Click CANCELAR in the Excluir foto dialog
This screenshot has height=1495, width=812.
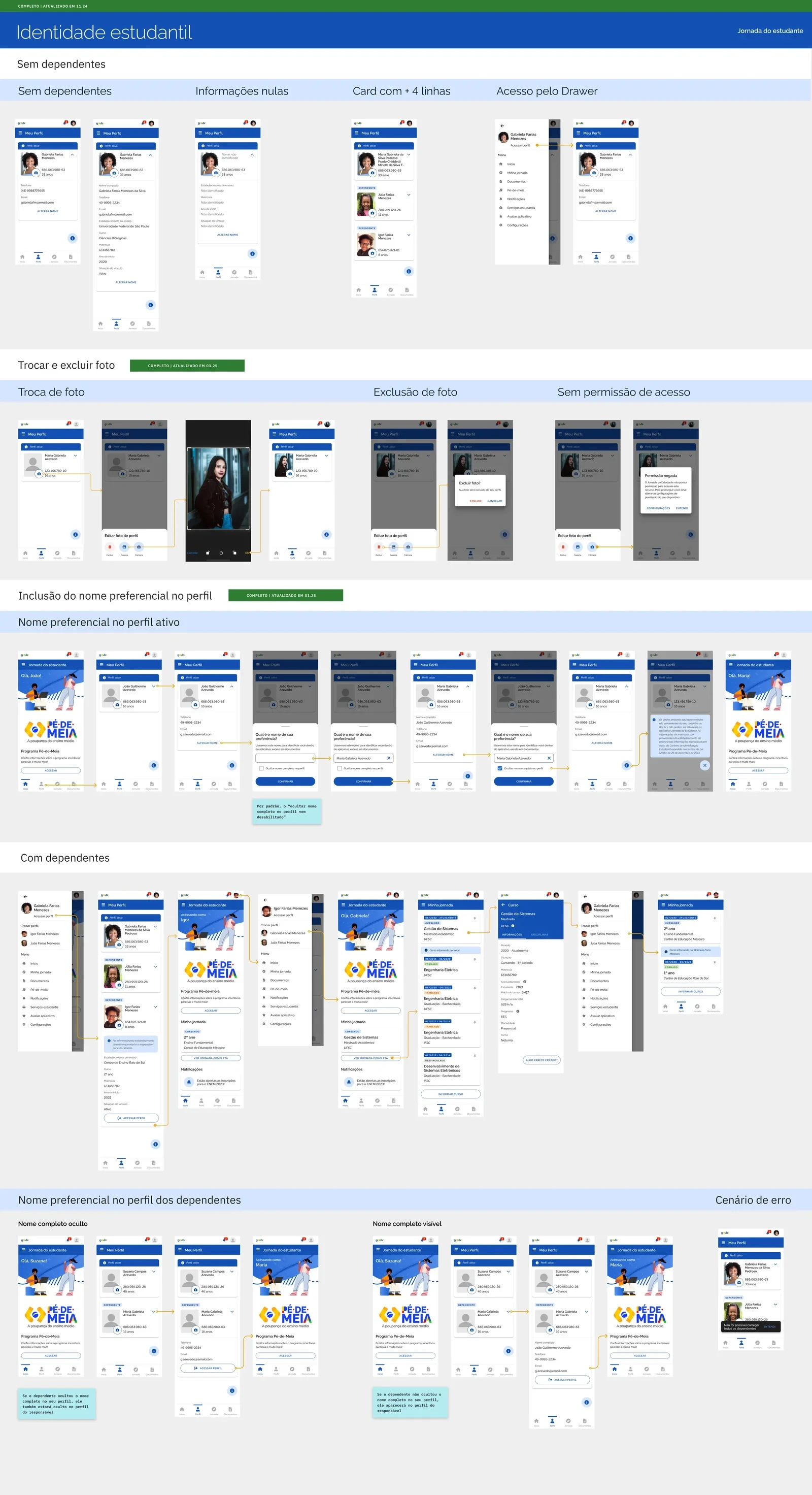pyautogui.click(x=494, y=501)
